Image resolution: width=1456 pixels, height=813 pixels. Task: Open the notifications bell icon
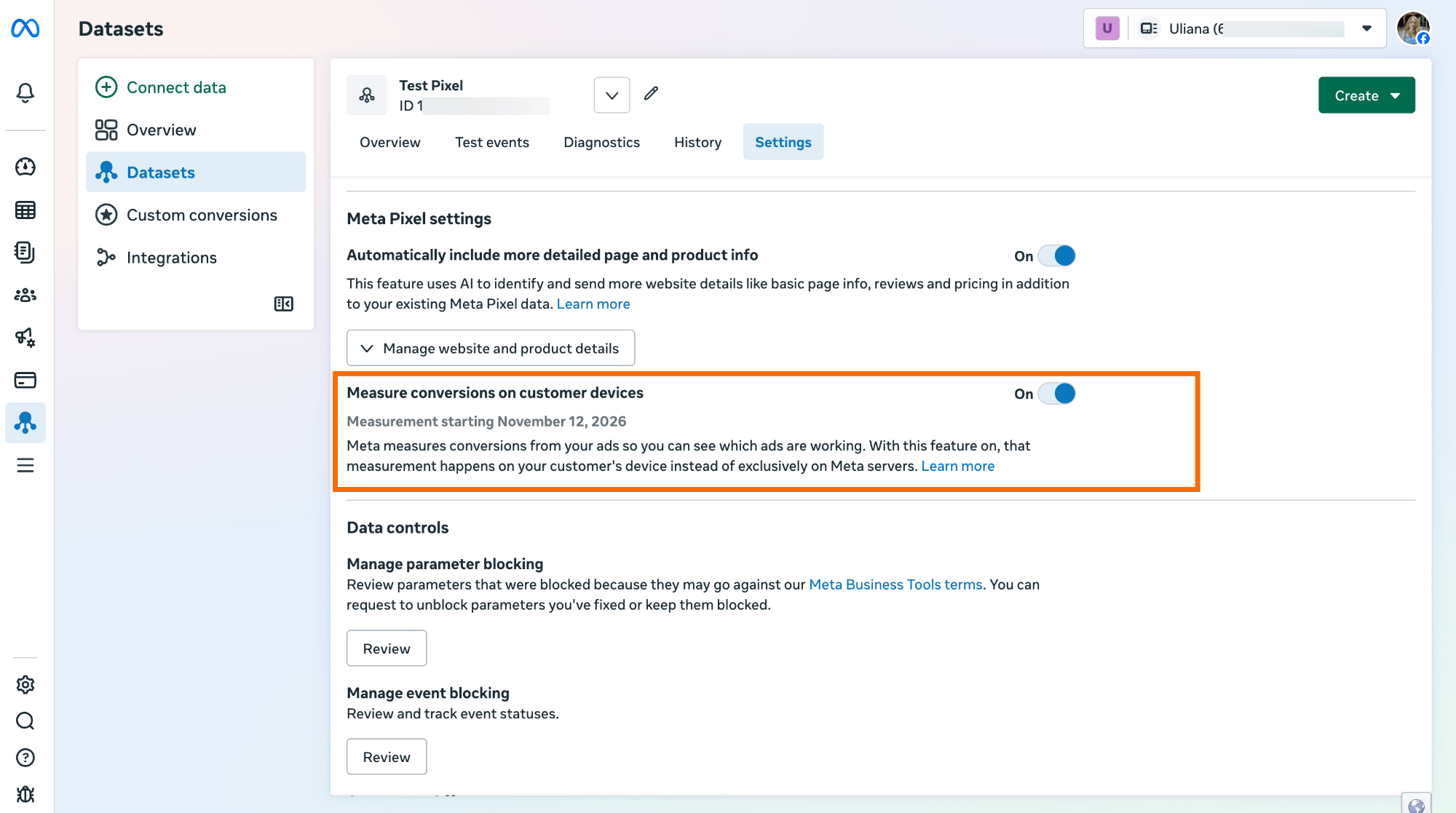coord(25,93)
